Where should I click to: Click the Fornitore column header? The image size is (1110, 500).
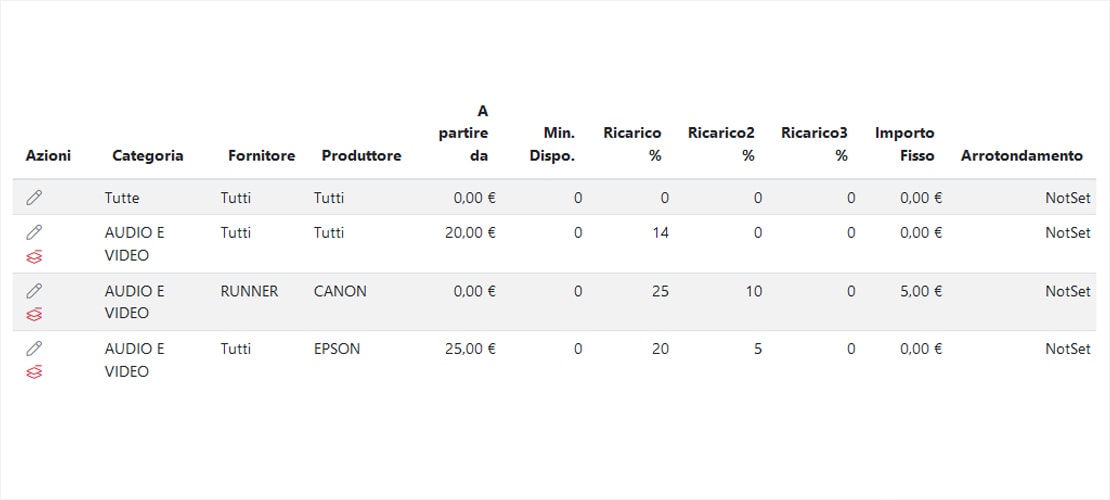pyautogui.click(x=261, y=156)
